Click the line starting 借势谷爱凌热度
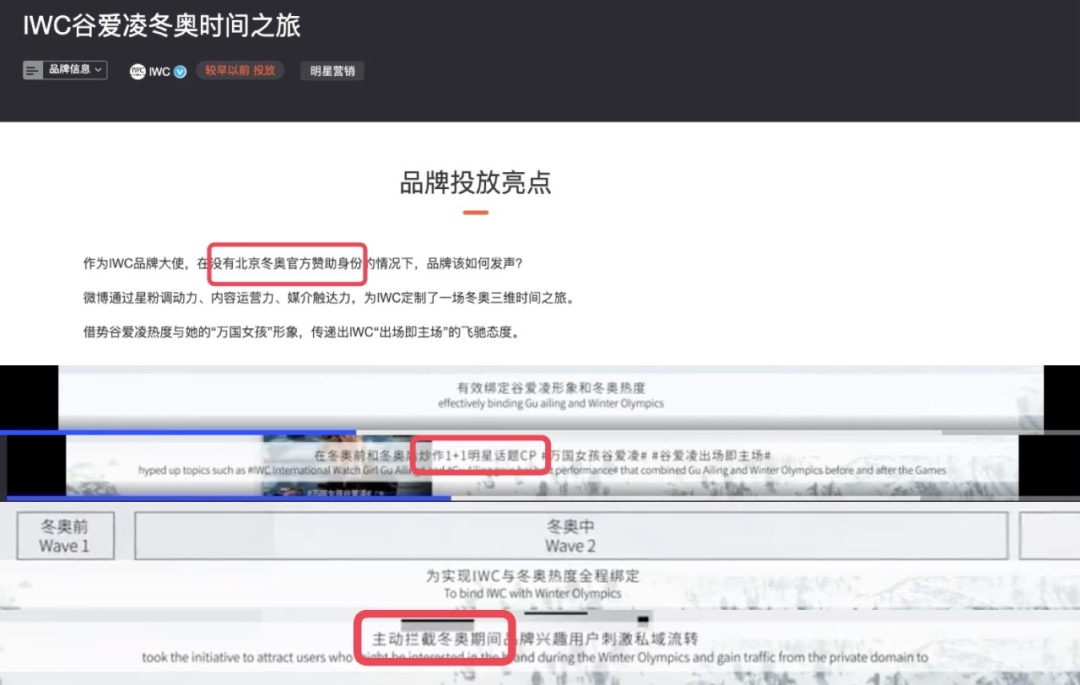The height and width of the screenshot is (685, 1080). click(303, 332)
